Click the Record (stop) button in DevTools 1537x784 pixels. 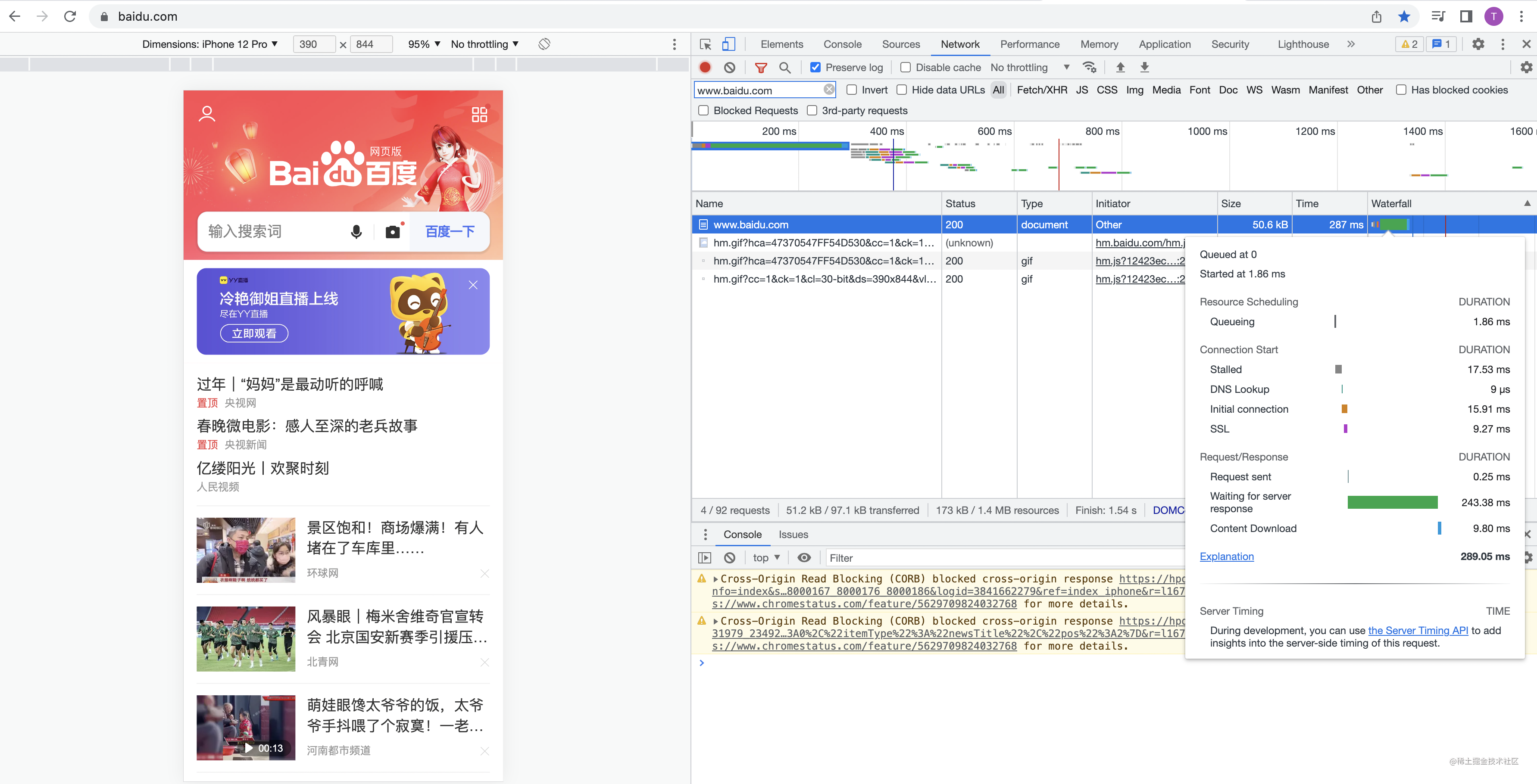coord(707,67)
